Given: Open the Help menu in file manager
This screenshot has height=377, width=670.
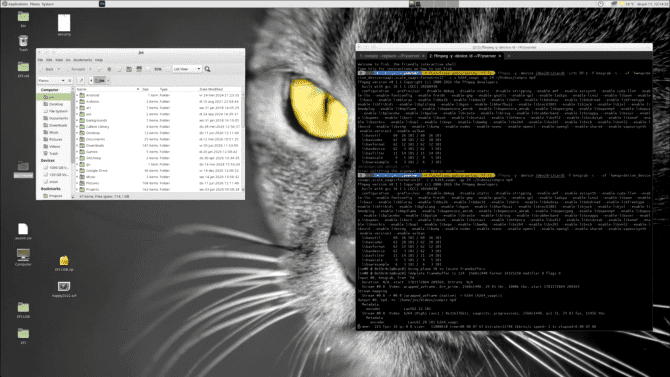Looking at the screenshot, I should tap(99, 60).
